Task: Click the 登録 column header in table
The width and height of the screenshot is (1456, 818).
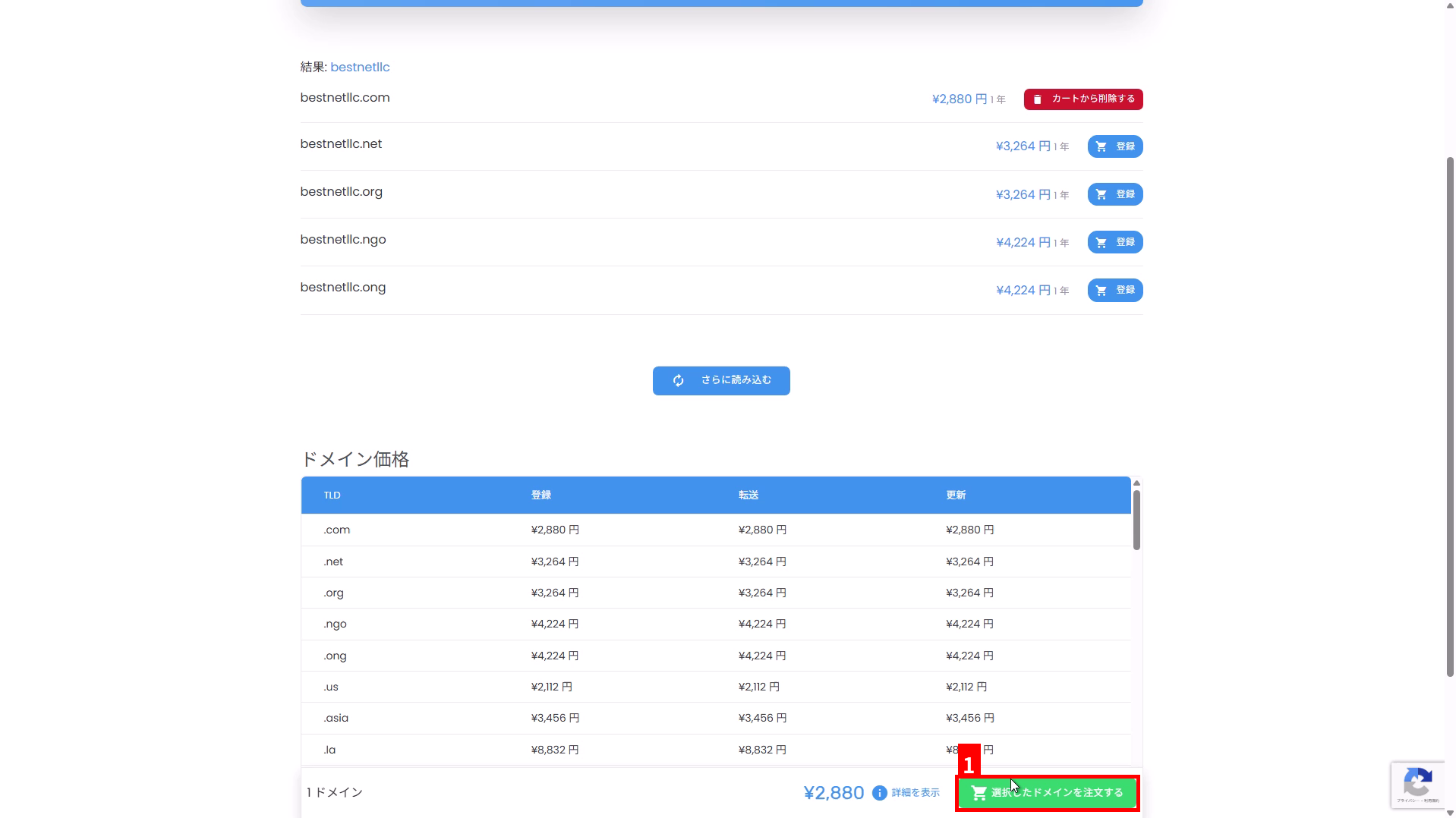Action: (540, 496)
